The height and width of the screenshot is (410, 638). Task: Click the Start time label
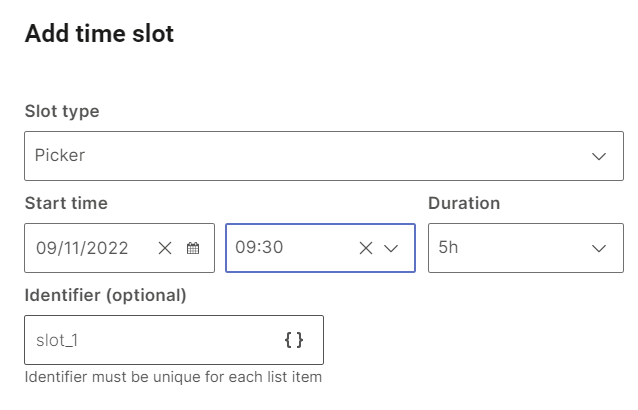point(66,203)
